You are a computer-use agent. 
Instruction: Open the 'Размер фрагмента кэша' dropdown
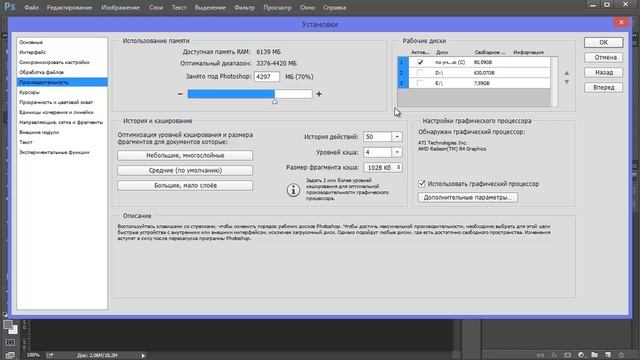coord(383,167)
